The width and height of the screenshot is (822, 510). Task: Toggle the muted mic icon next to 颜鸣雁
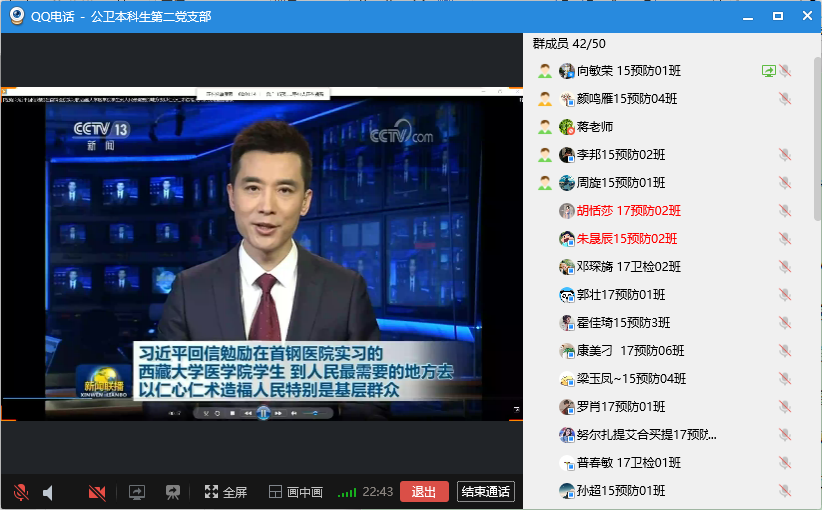click(785, 99)
